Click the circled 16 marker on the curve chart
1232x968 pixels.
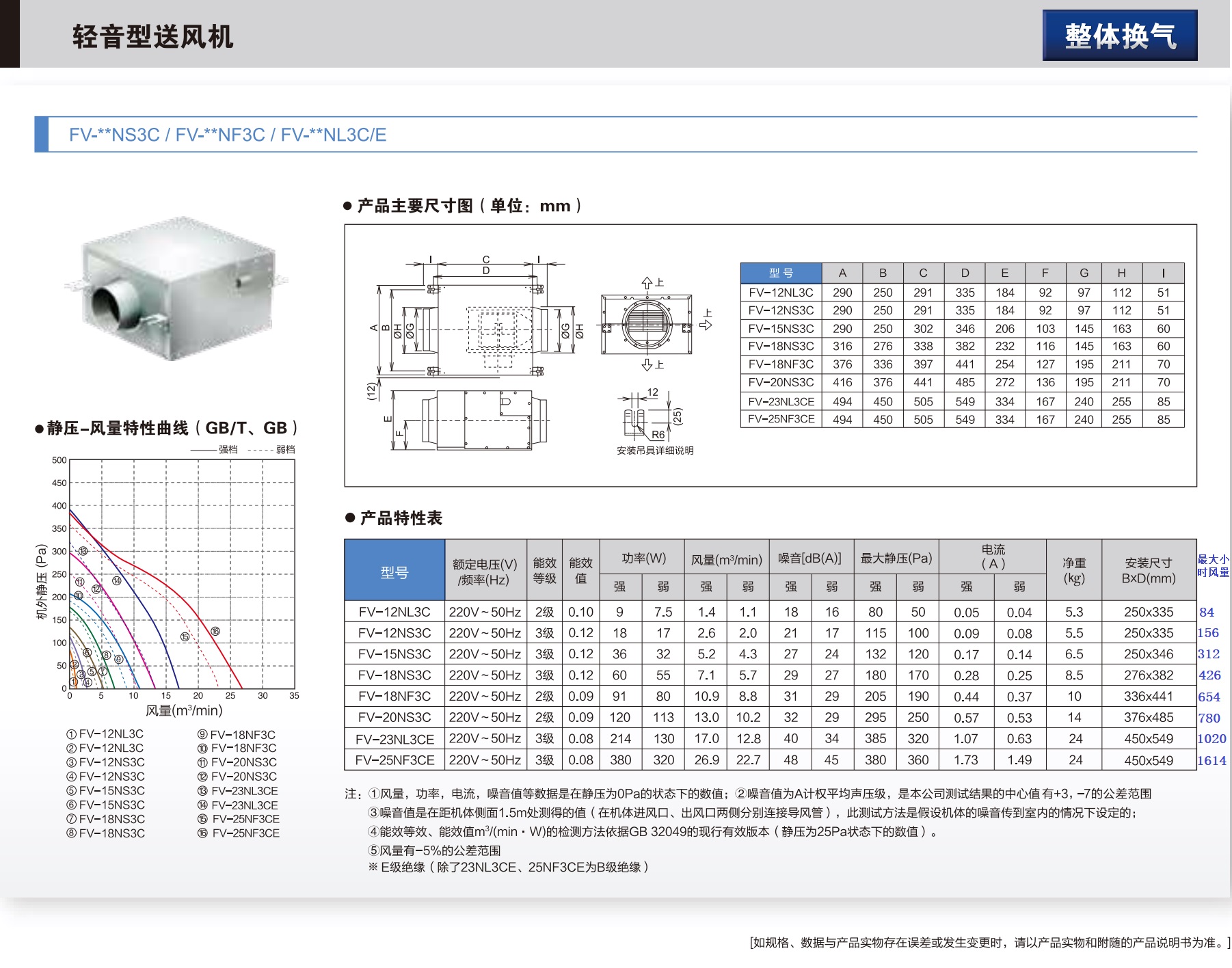[215, 632]
